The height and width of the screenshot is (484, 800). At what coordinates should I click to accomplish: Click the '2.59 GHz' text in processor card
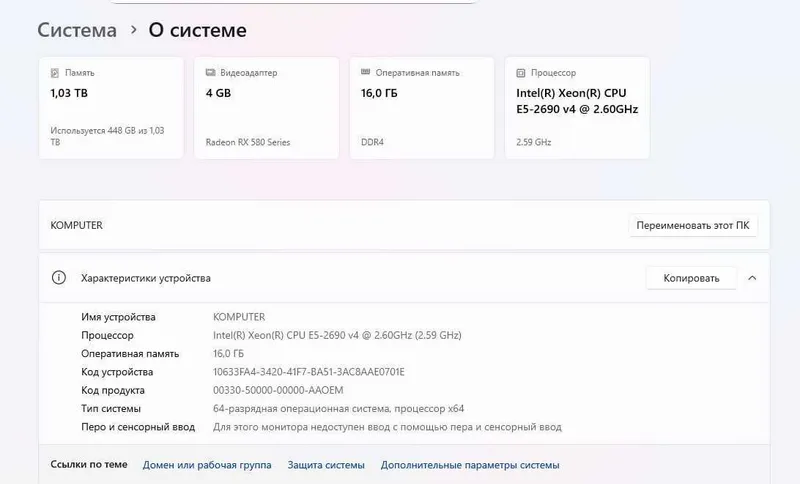534,142
